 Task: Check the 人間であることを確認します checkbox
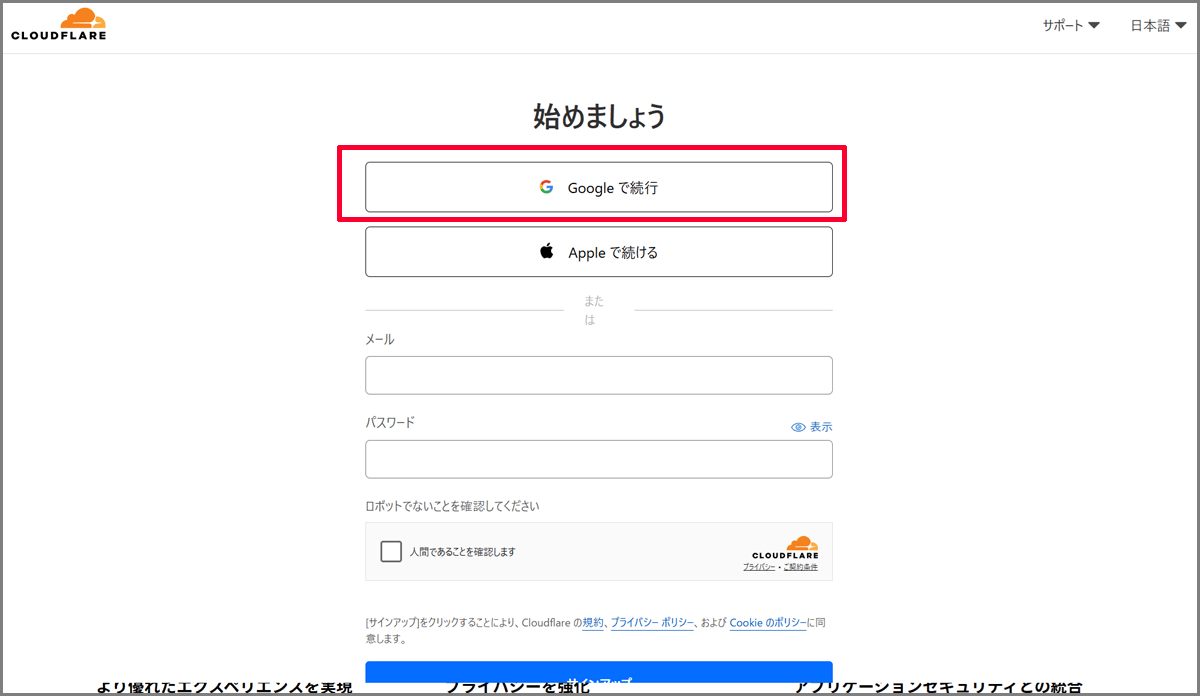[x=391, y=552]
